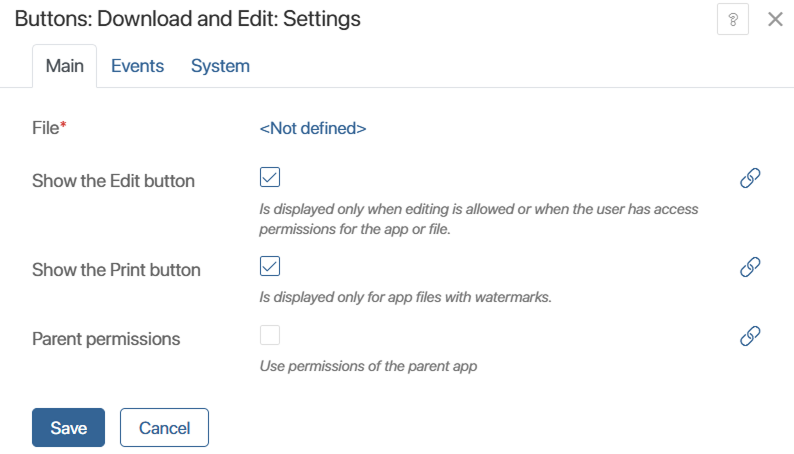The image size is (794, 454).
Task: Click link icon beside Parent permissions
Action: 750,336
